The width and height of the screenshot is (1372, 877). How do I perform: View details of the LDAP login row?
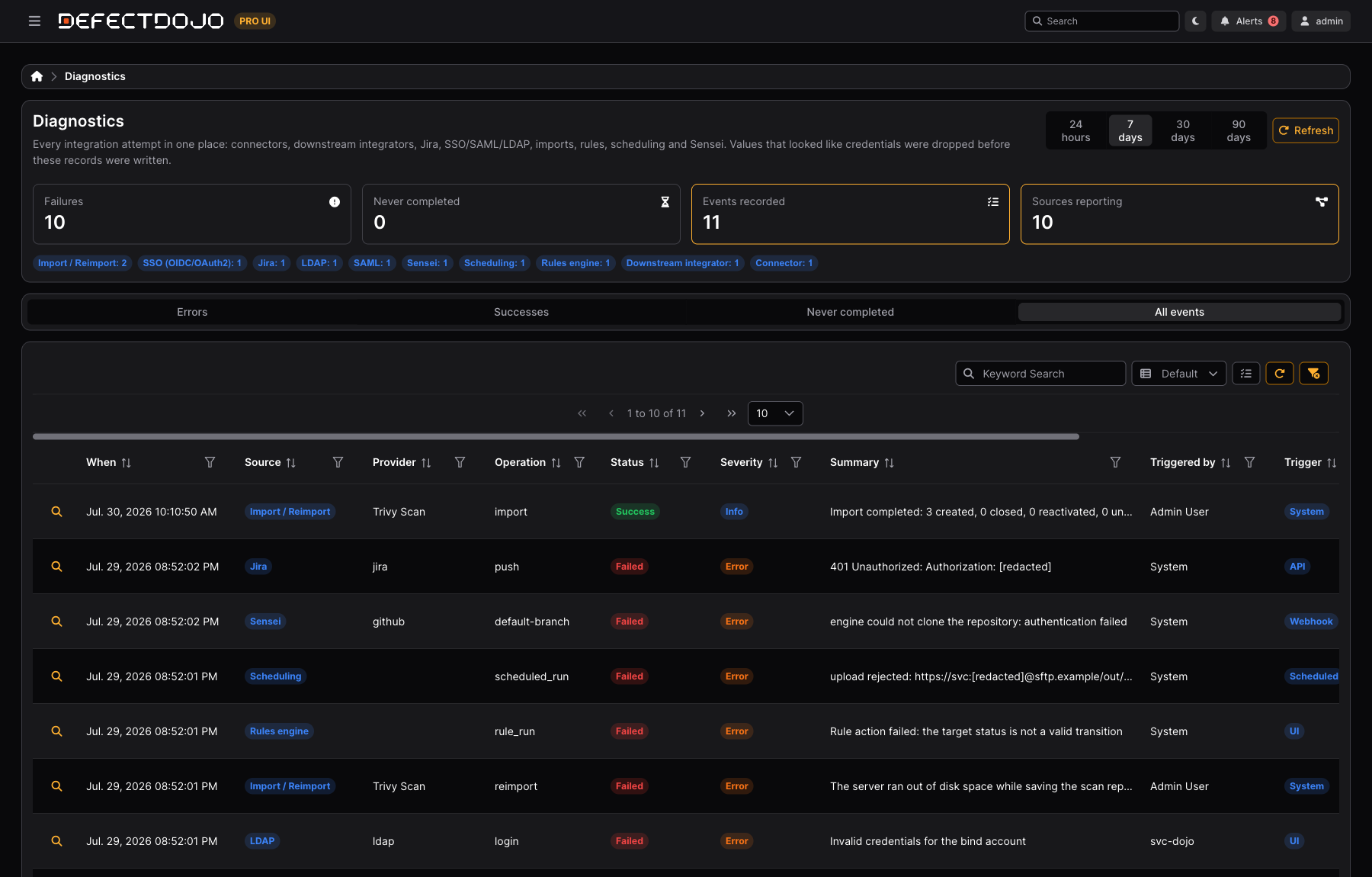56,841
